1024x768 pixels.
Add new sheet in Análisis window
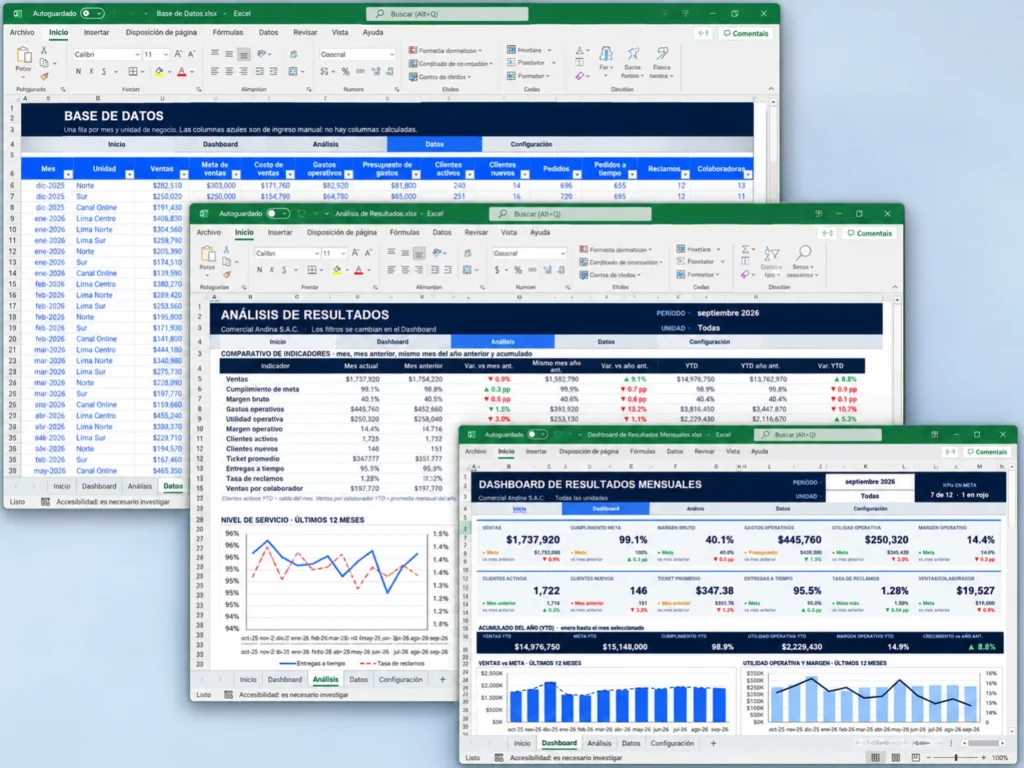[442, 680]
